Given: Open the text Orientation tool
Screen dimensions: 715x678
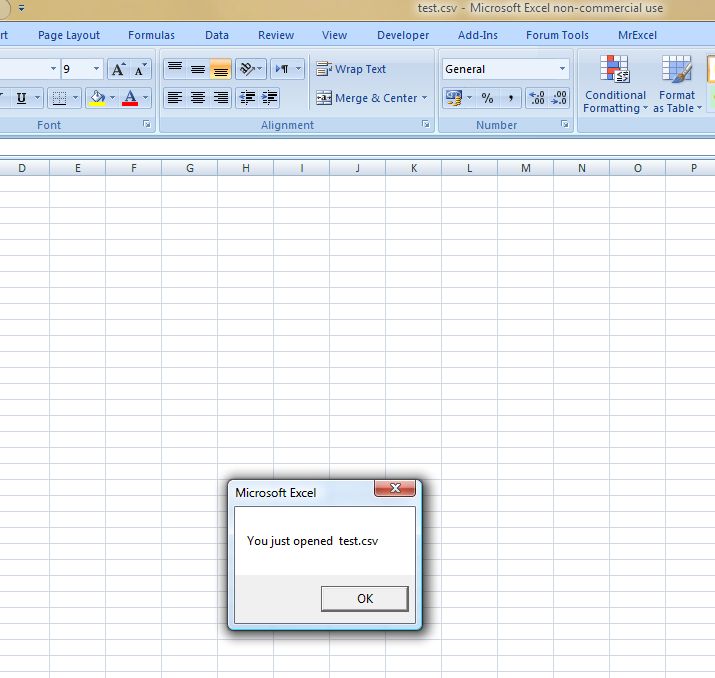Looking at the screenshot, I should pos(247,69).
